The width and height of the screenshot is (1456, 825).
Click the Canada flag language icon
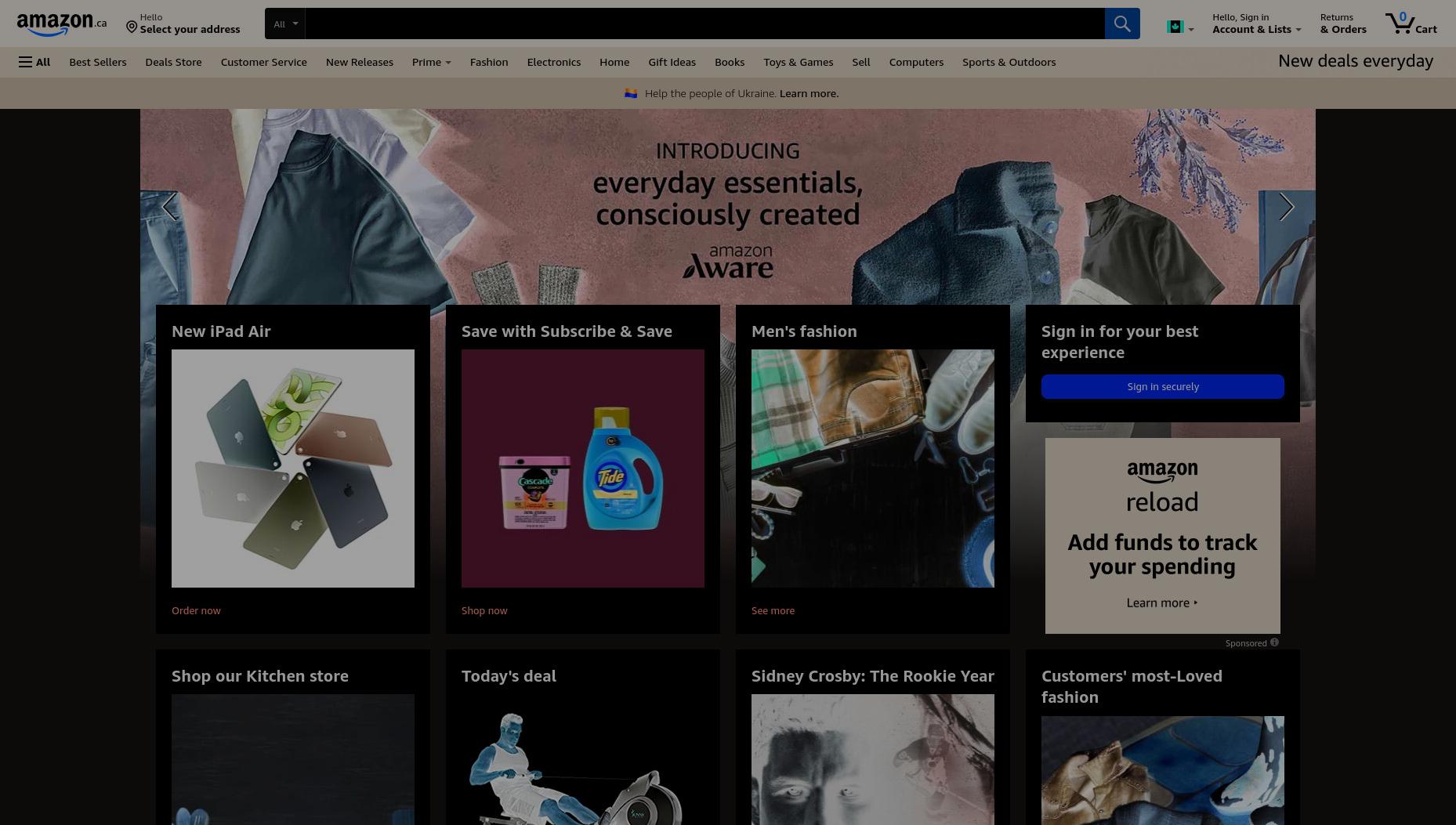pos(1175,27)
